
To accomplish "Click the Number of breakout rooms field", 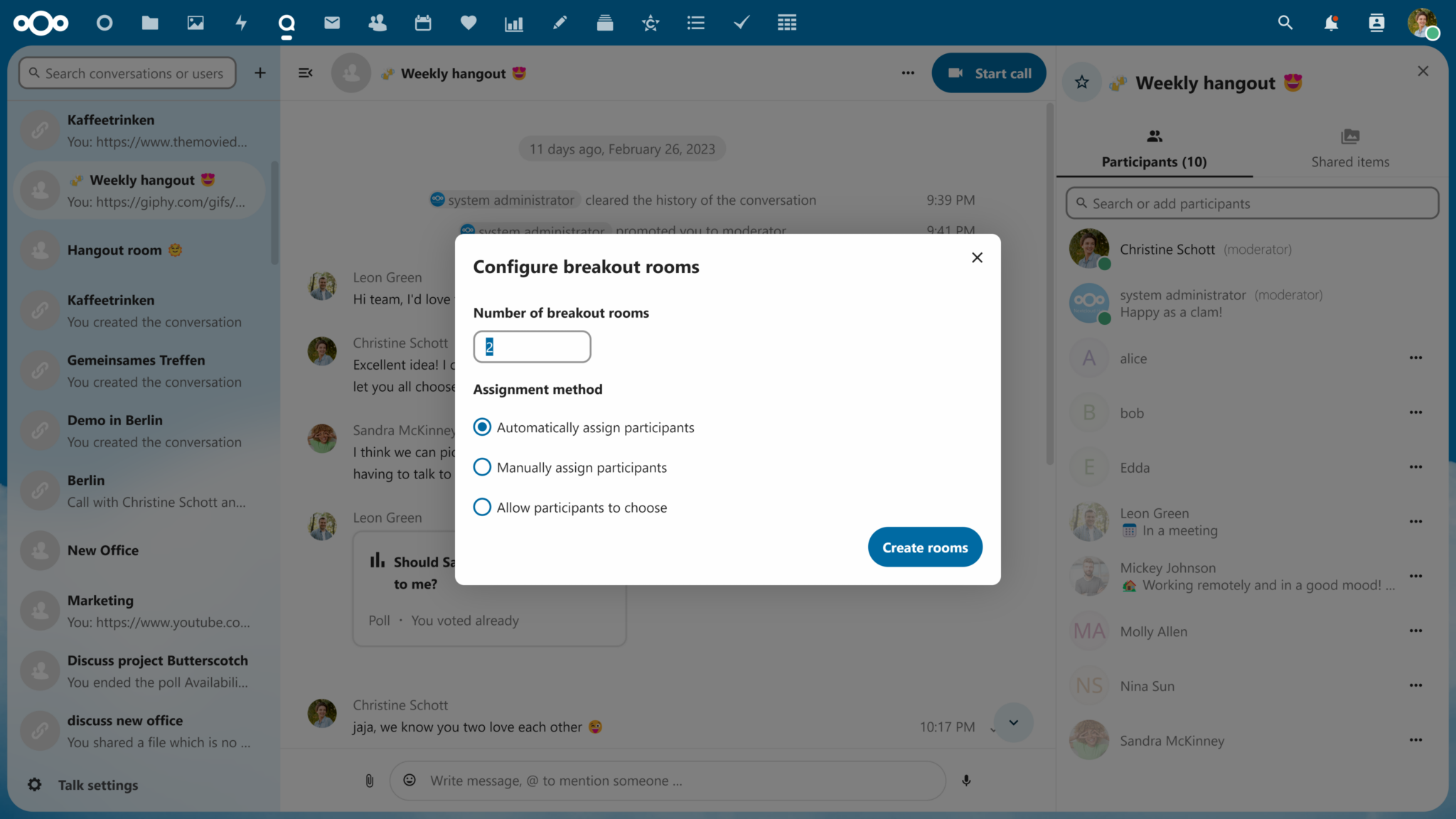I will pyautogui.click(x=532, y=346).
